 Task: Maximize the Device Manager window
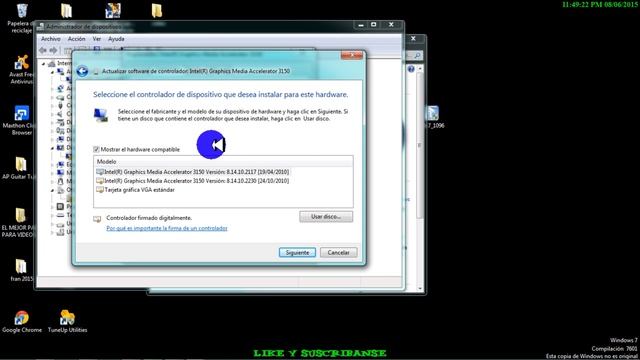coord(373,25)
